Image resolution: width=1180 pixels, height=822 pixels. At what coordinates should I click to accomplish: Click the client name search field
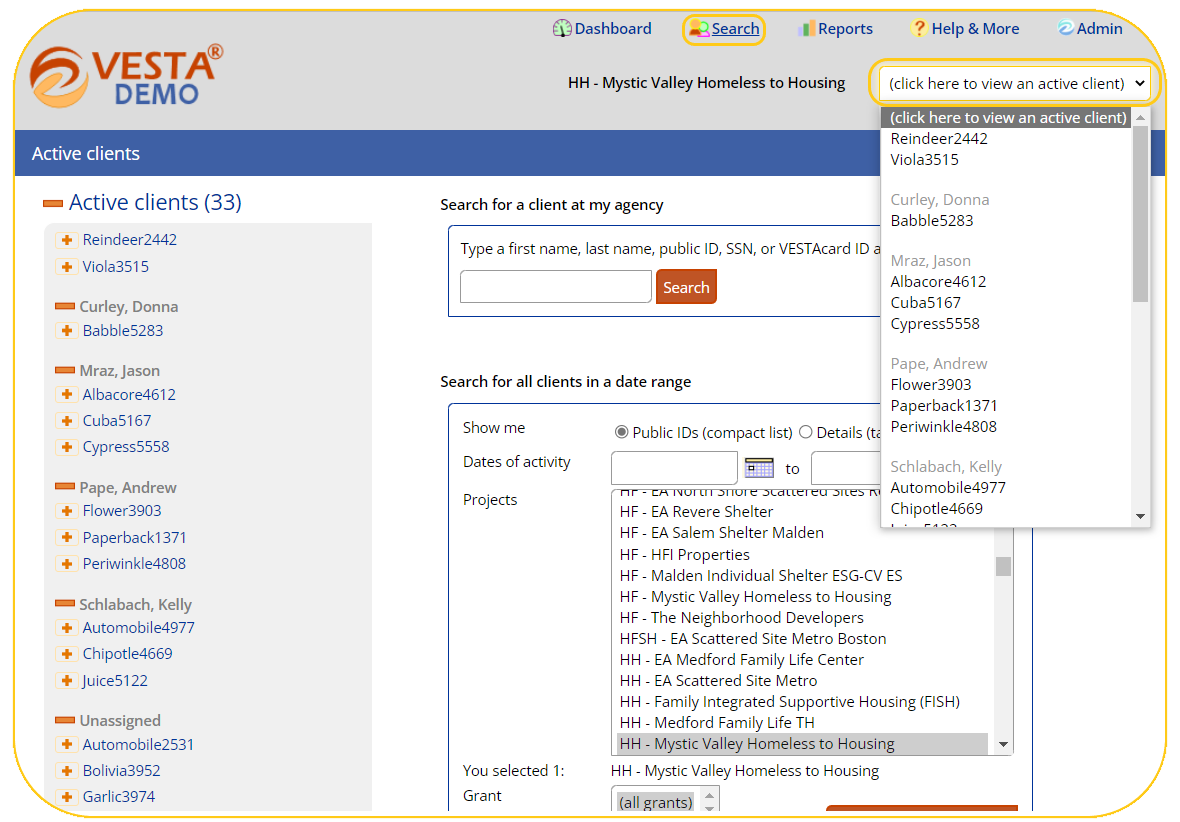(555, 287)
